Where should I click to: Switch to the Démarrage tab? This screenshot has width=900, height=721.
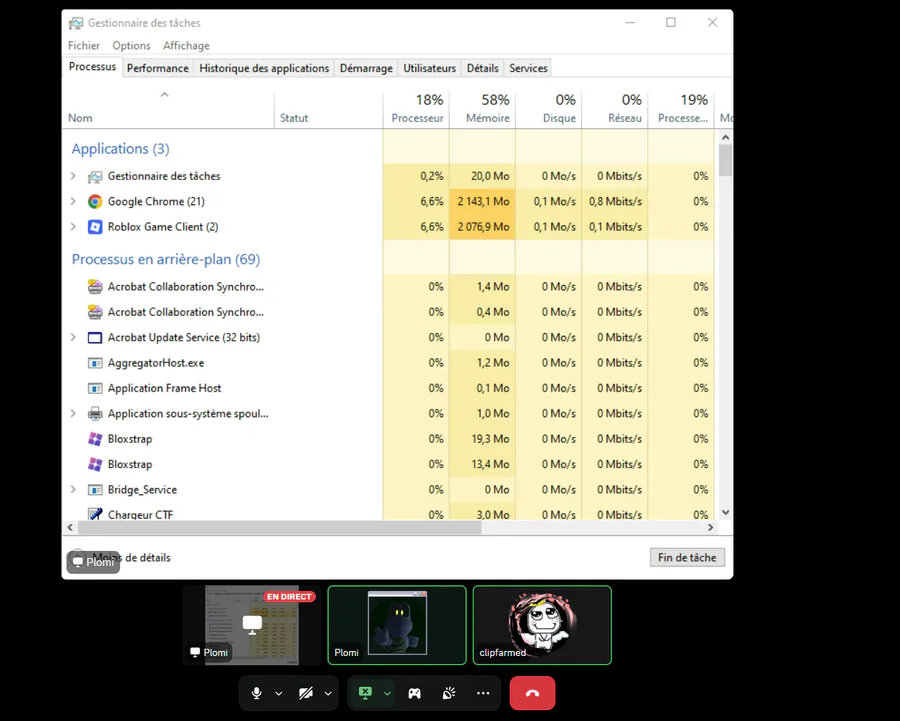[366, 68]
